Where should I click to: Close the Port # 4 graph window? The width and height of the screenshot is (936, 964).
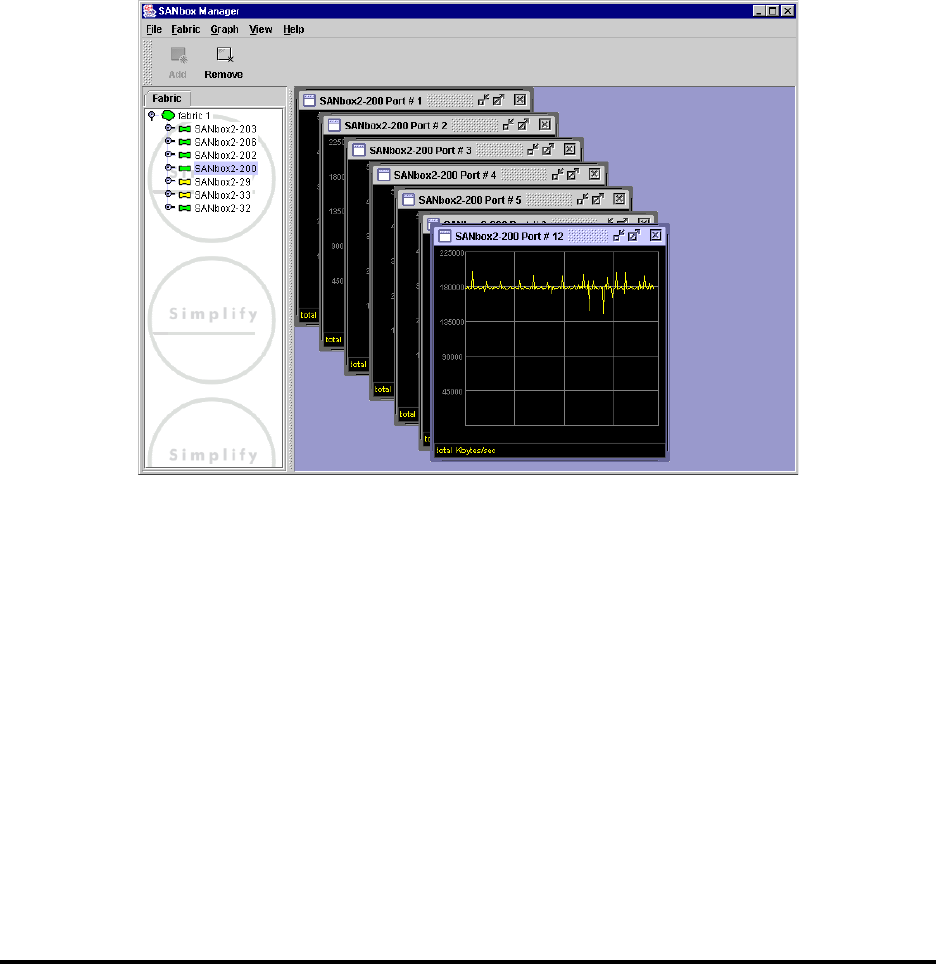pyautogui.click(x=594, y=175)
